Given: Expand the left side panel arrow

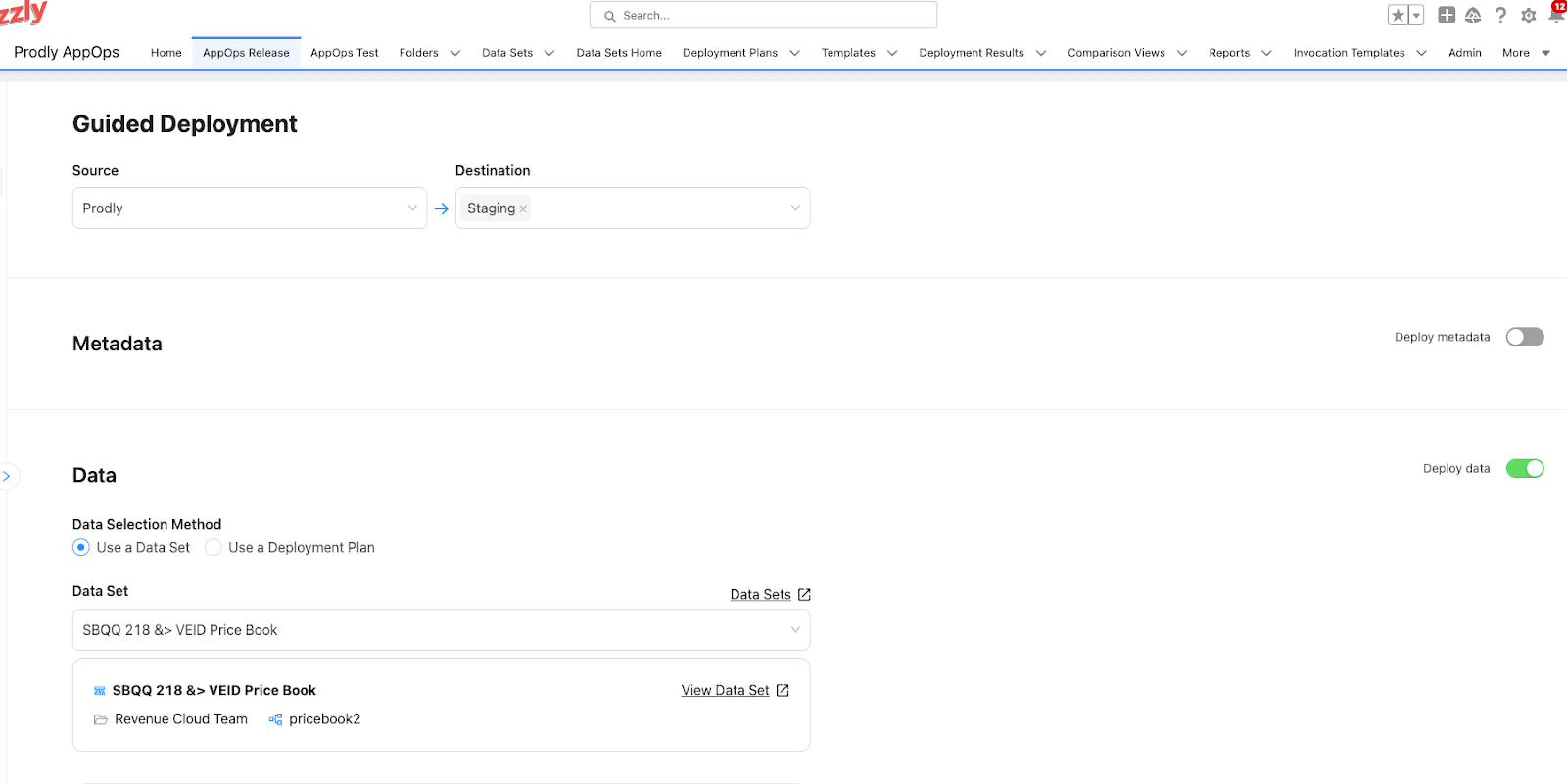Looking at the screenshot, I should [x=7, y=476].
